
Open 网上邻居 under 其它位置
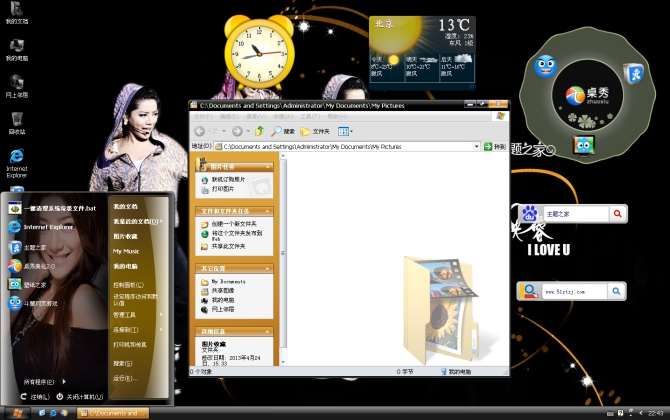[223, 309]
